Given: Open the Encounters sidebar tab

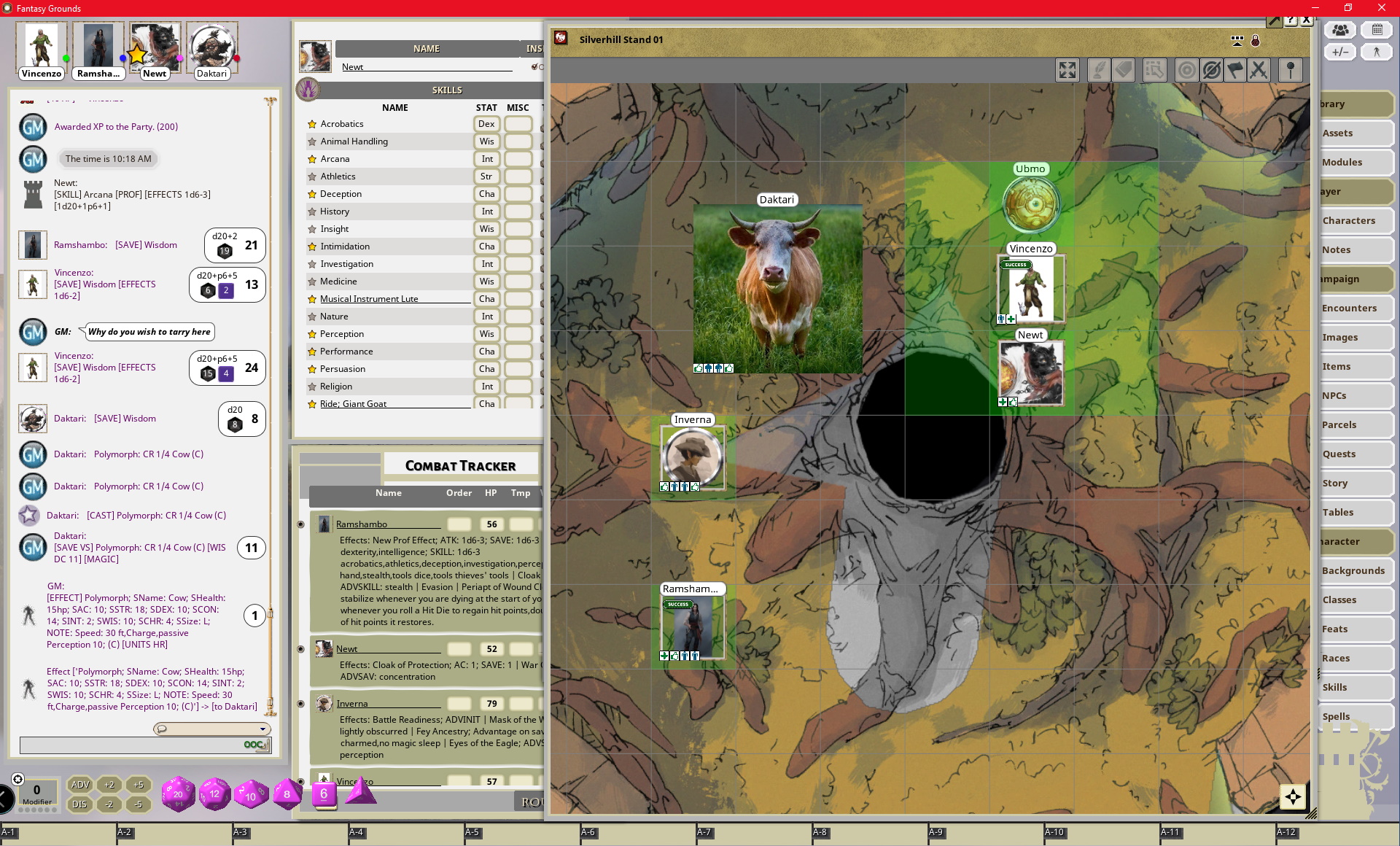Looking at the screenshot, I should tap(1356, 308).
